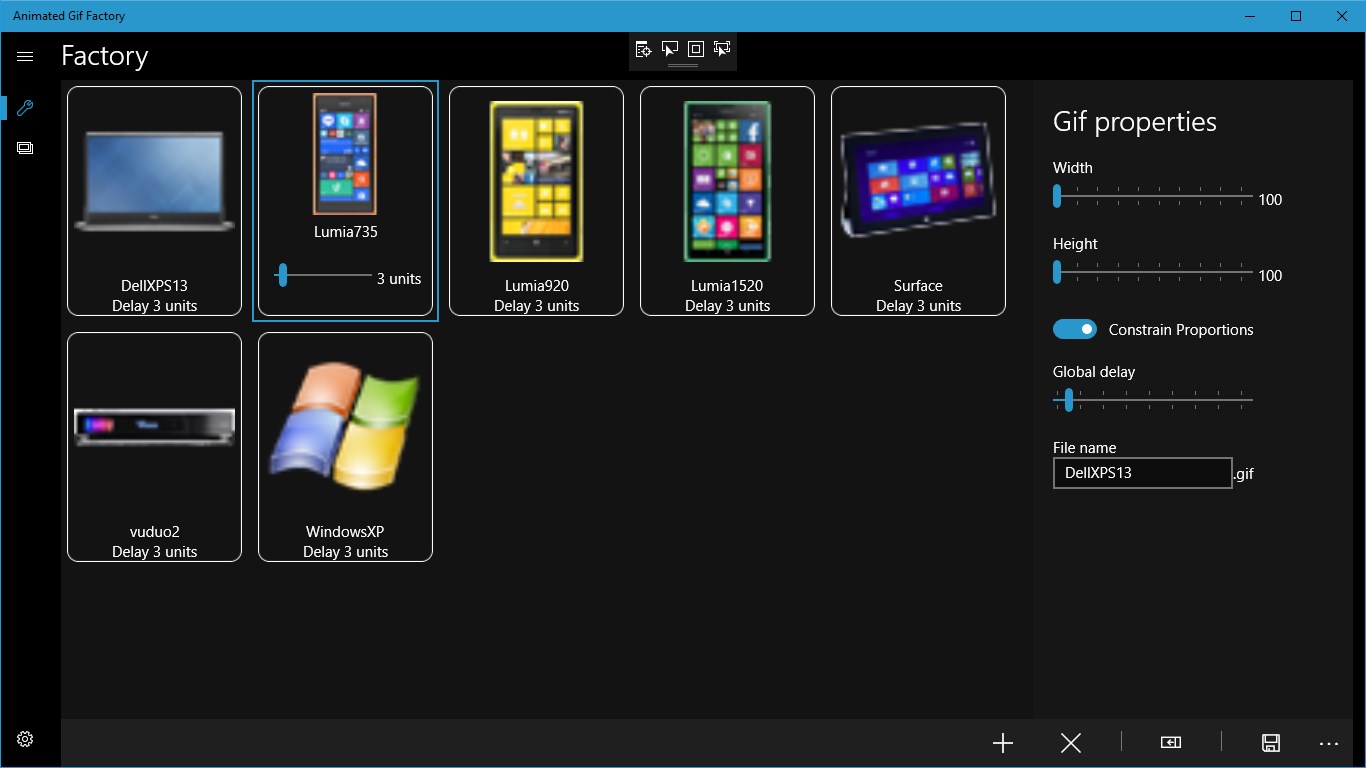Open settings gear in the sidebar
This screenshot has height=768, width=1366.
point(25,739)
